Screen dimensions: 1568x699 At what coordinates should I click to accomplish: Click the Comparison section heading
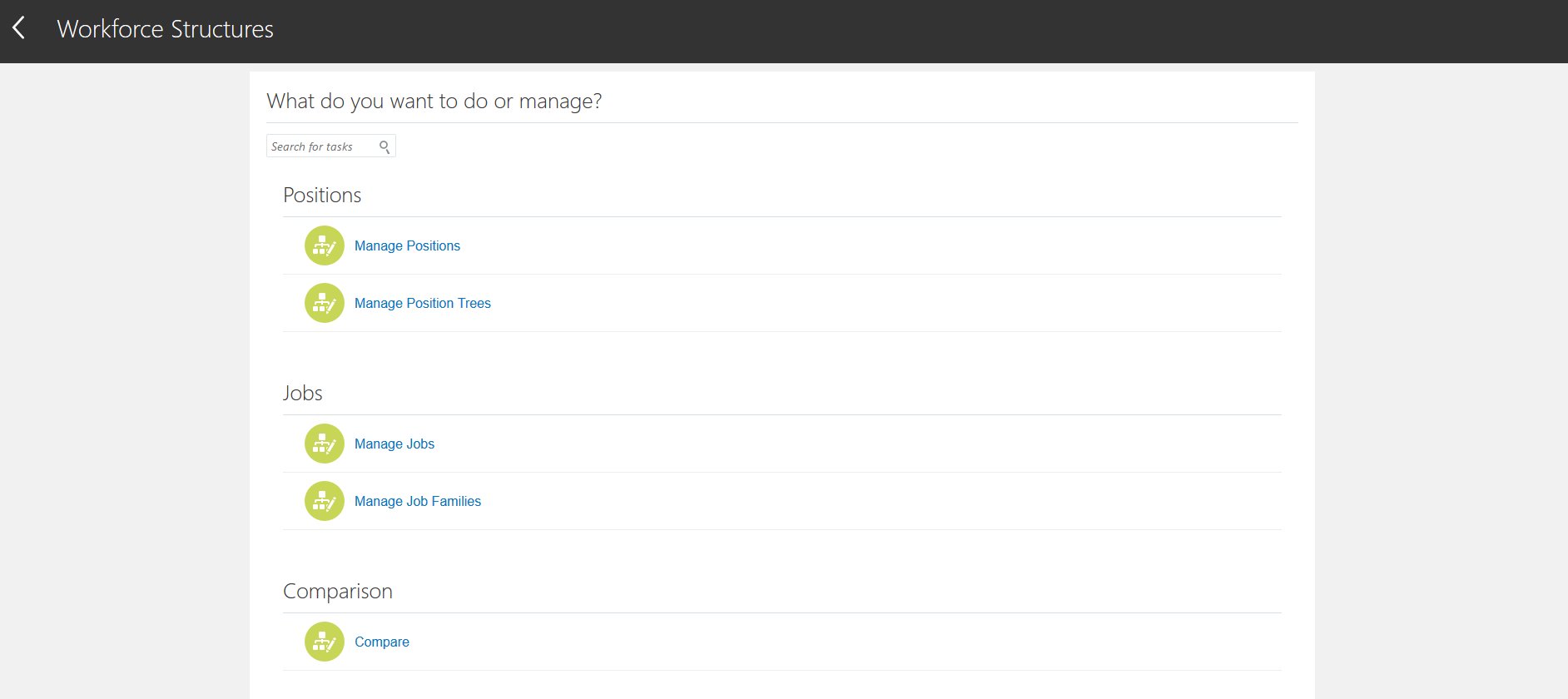click(x=338, y=591)
